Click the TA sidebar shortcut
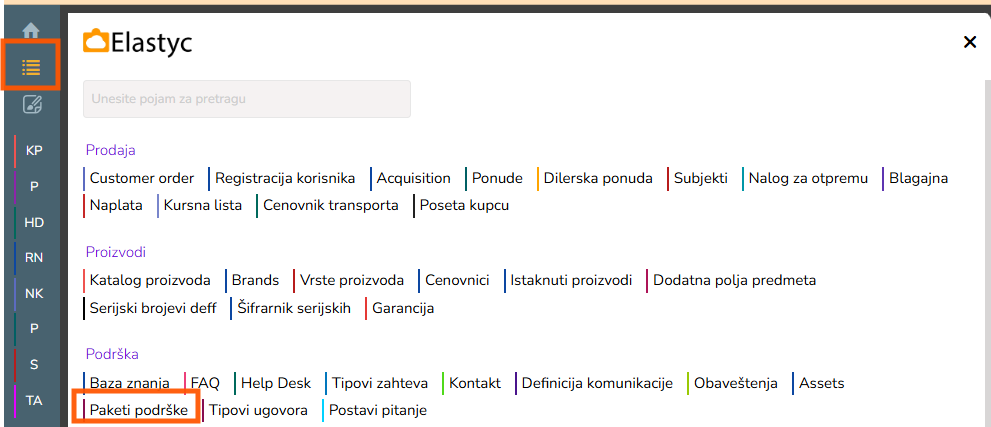This screenshot has height=427, width=991. (x=34, y=400)
